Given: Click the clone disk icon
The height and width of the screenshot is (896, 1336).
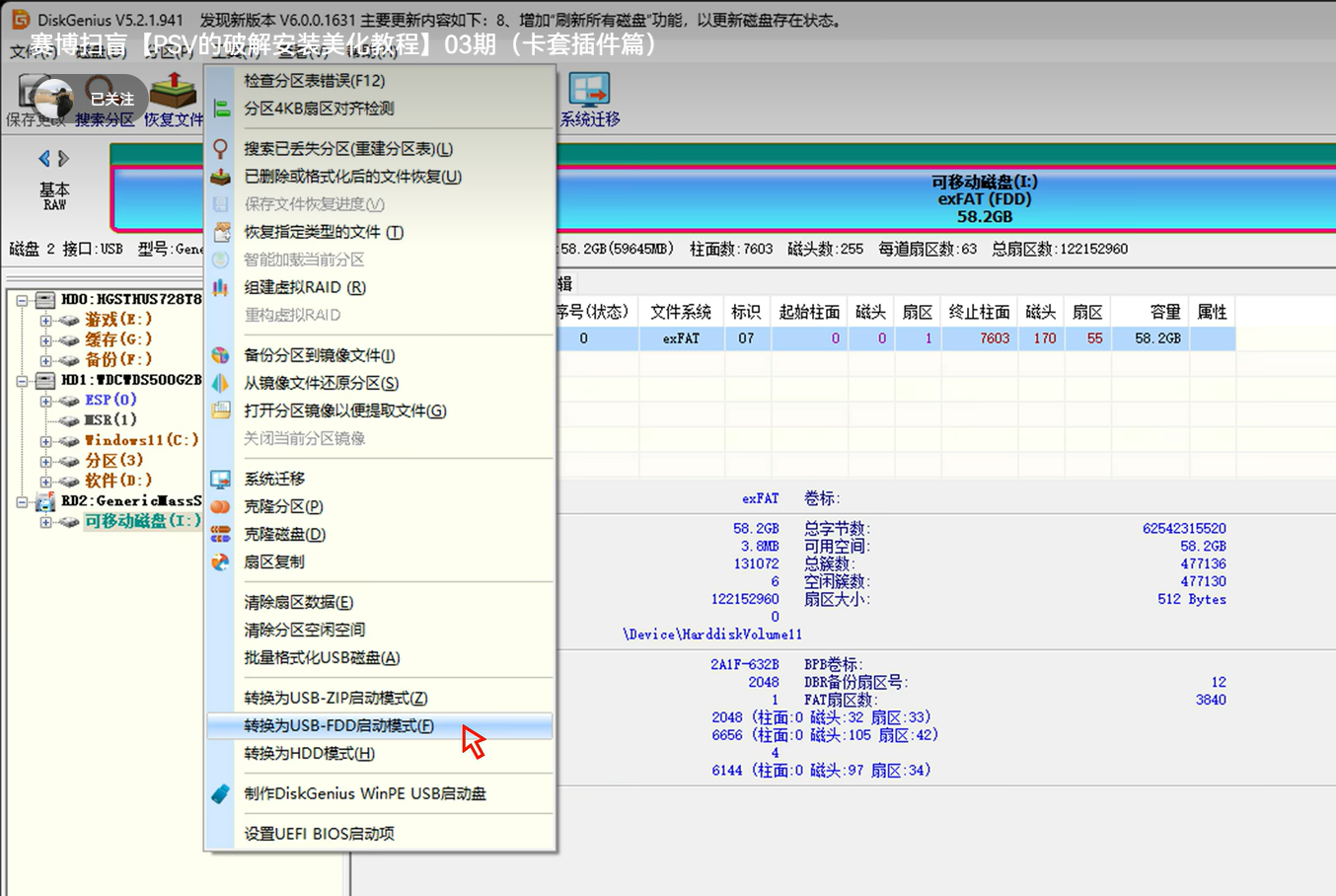Looking at the screenshot, I should [221, 534].
